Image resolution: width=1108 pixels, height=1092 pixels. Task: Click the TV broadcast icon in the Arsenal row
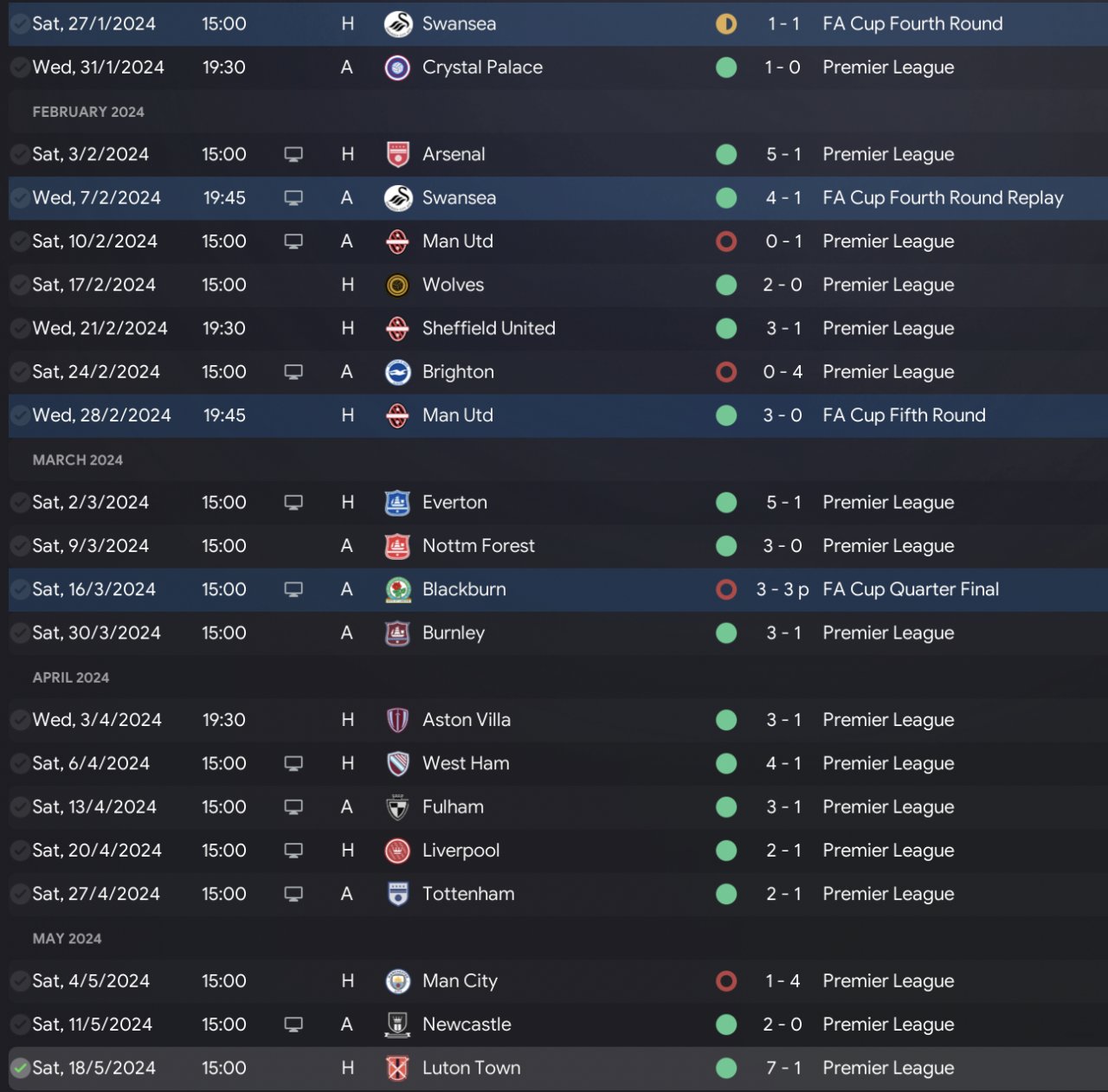[x=293, y=155]
